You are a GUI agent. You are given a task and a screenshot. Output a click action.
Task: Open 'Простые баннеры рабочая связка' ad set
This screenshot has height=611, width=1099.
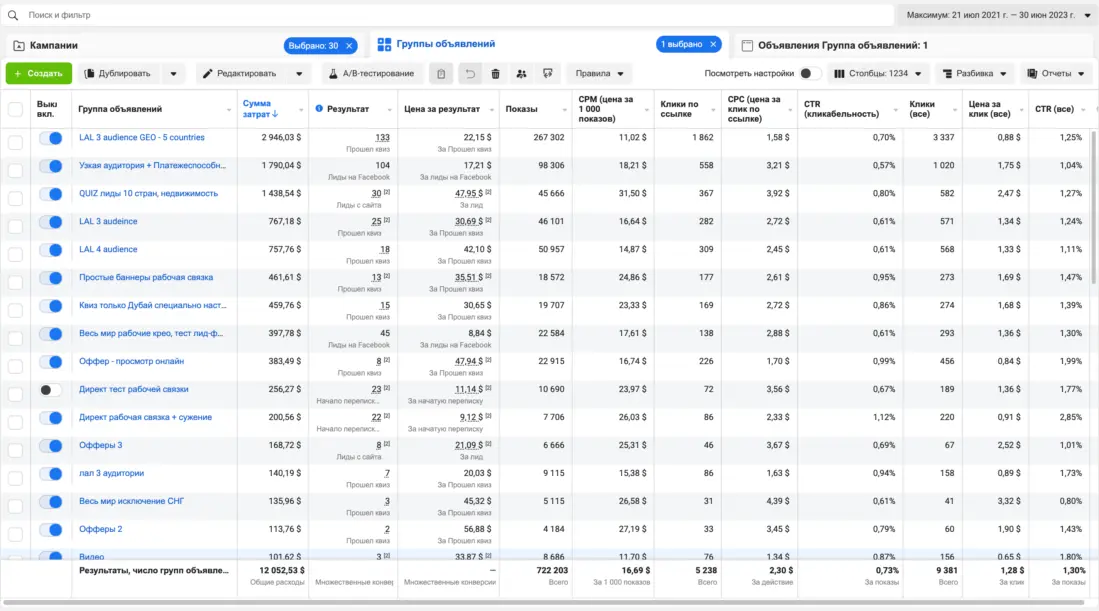pyautogui.click(x=146, y=277)
